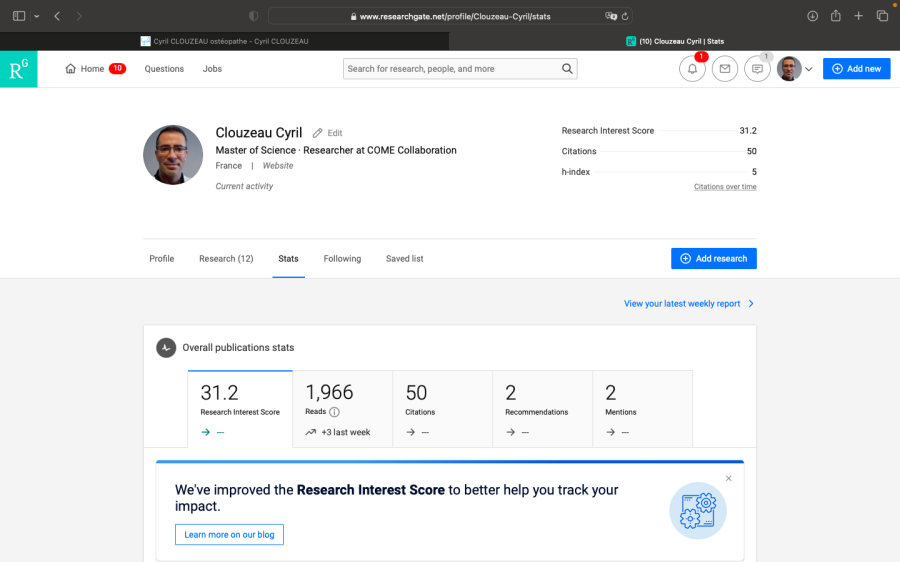This screenshot has height=562, width=900.
Task: Click the Add research button
Action: [713, 259]
